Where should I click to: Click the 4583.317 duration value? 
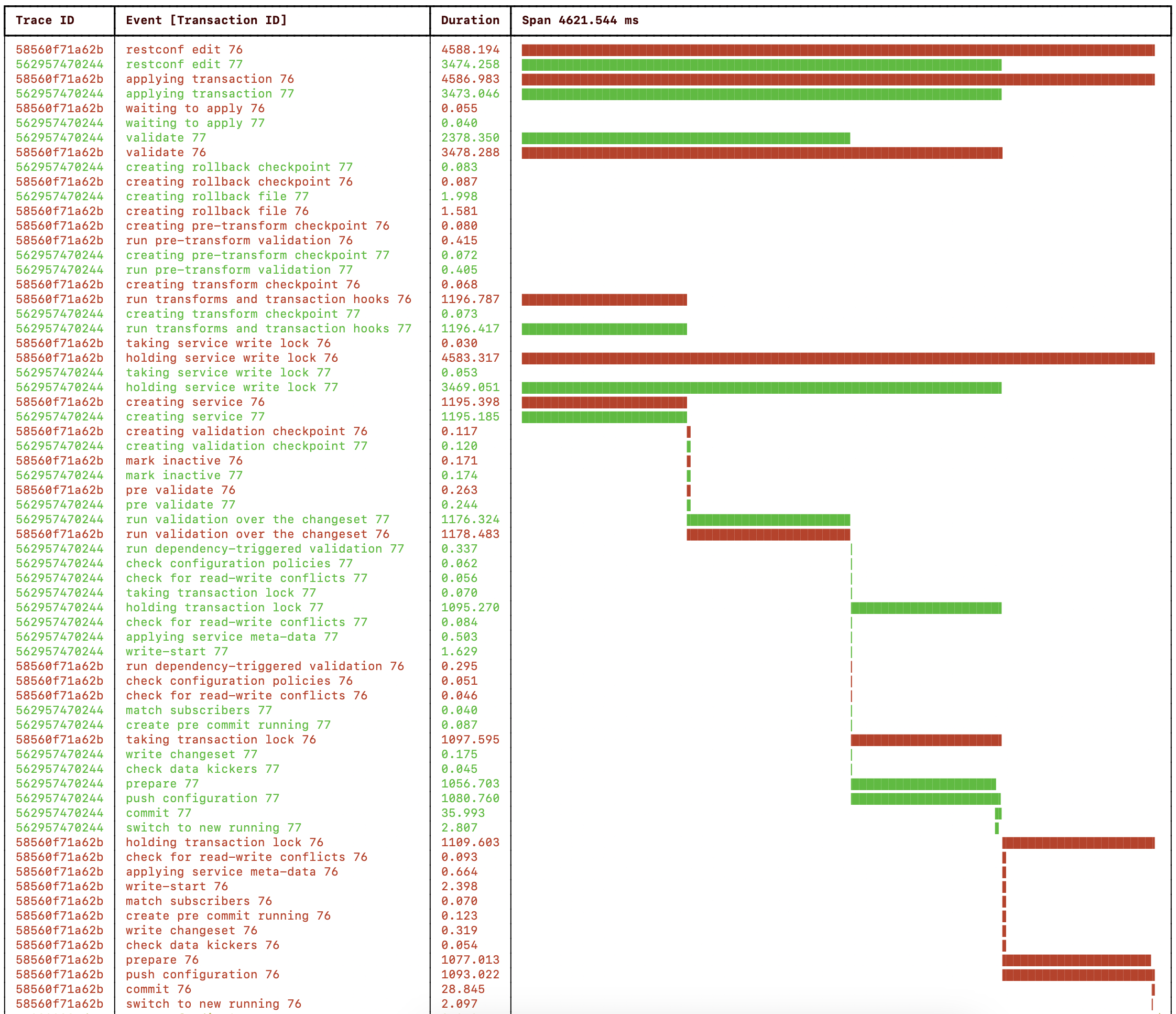(x=470, y=358)
